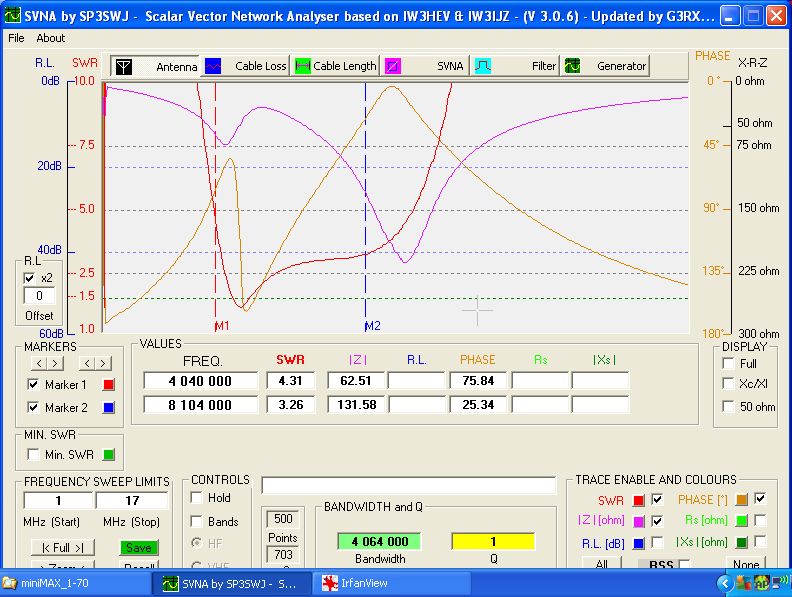Image resolution: width=792 pixels, height=597 pixels.
Task: Select the SVNA mode button
Action: point(426,66)
